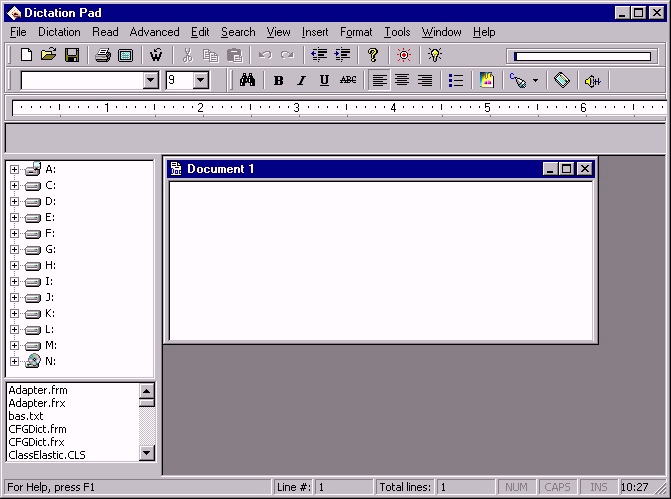Open Find with the binoculars icon

[x=247, y=80]
